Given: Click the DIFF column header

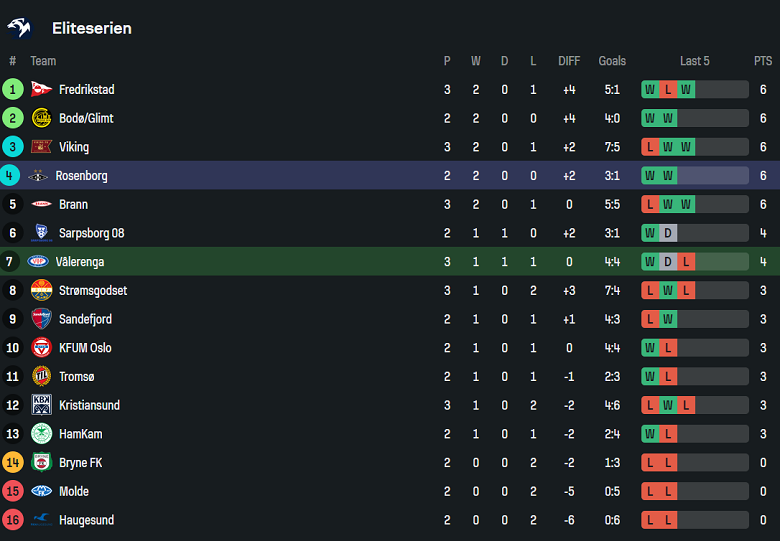Looking at the screenshot, I should click(569, 61).
